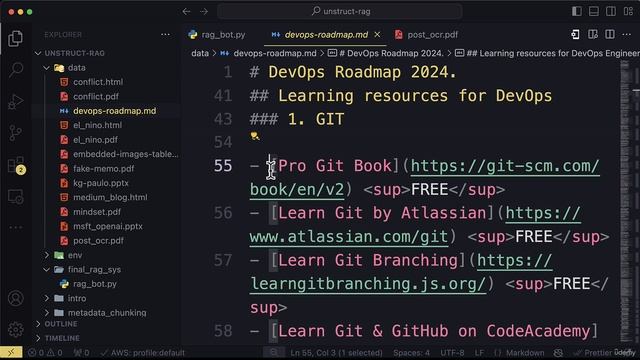640x360 pixels.
Task: Toggle the primary side bar layout icon
Action: 577,11
